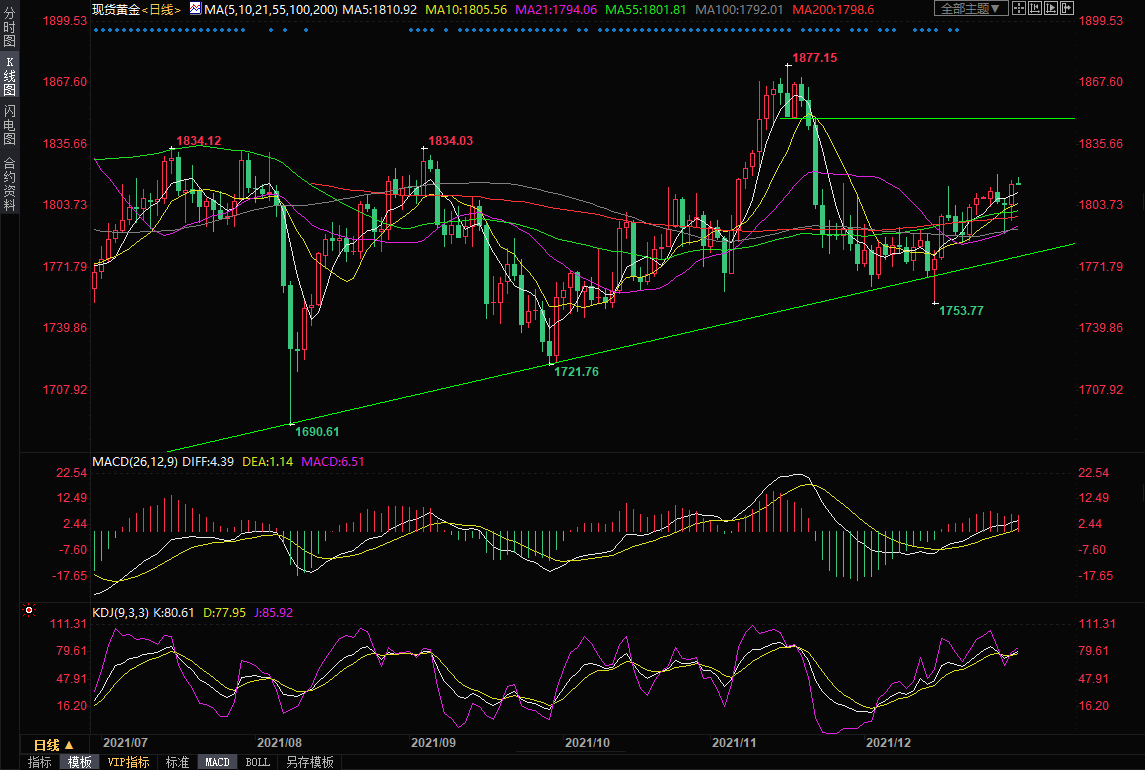Select the 指标 bottom tab
Viewport: 1145px width, 770px height.
(x=40, y=762)
